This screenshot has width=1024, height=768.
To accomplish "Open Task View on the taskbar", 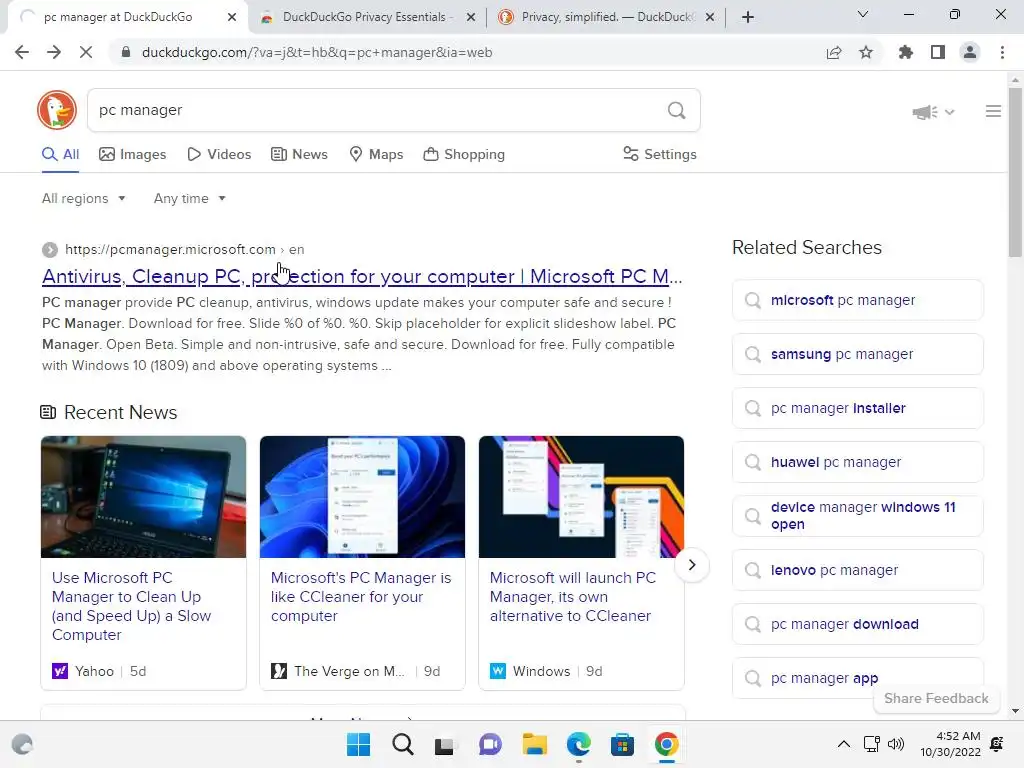I will 445,744.
